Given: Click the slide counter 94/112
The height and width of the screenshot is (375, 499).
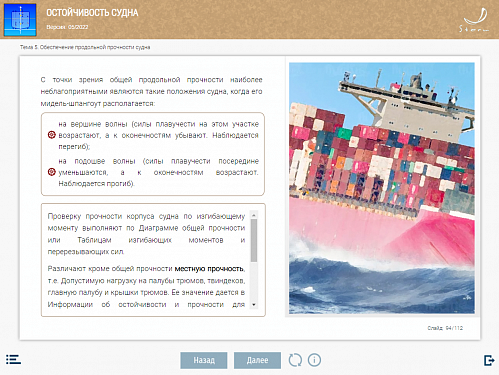Looking at the screenshot, I should tap(445, 328).
